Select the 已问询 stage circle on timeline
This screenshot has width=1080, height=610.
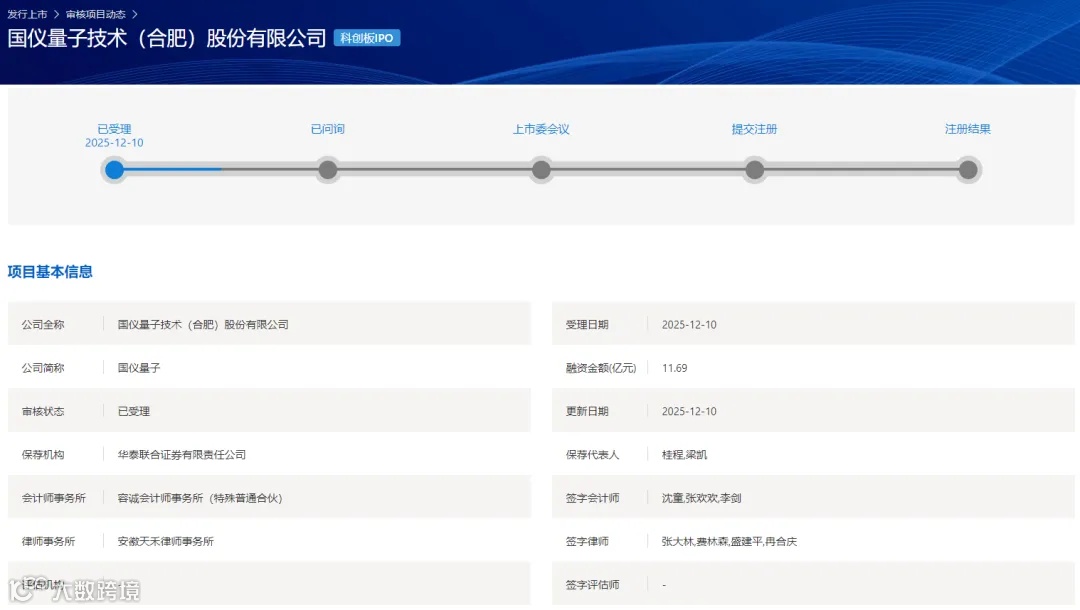(328, 169)
